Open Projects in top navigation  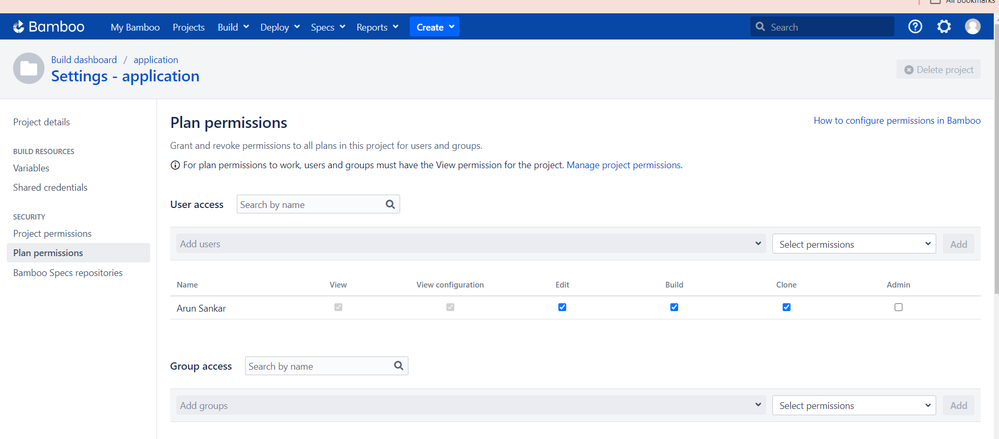tap(189, 27)
